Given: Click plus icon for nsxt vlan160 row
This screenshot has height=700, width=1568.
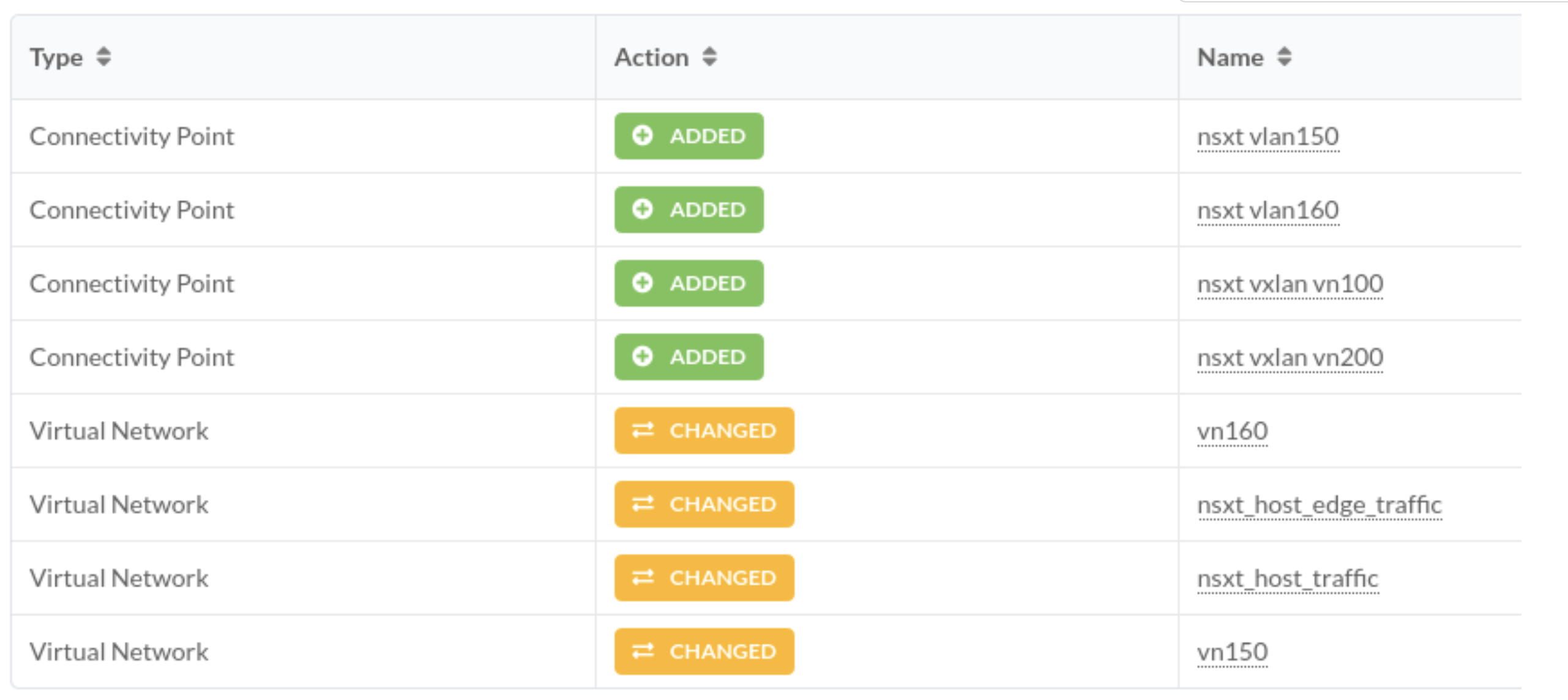Looking at the screenshot, I should point(642,209).
